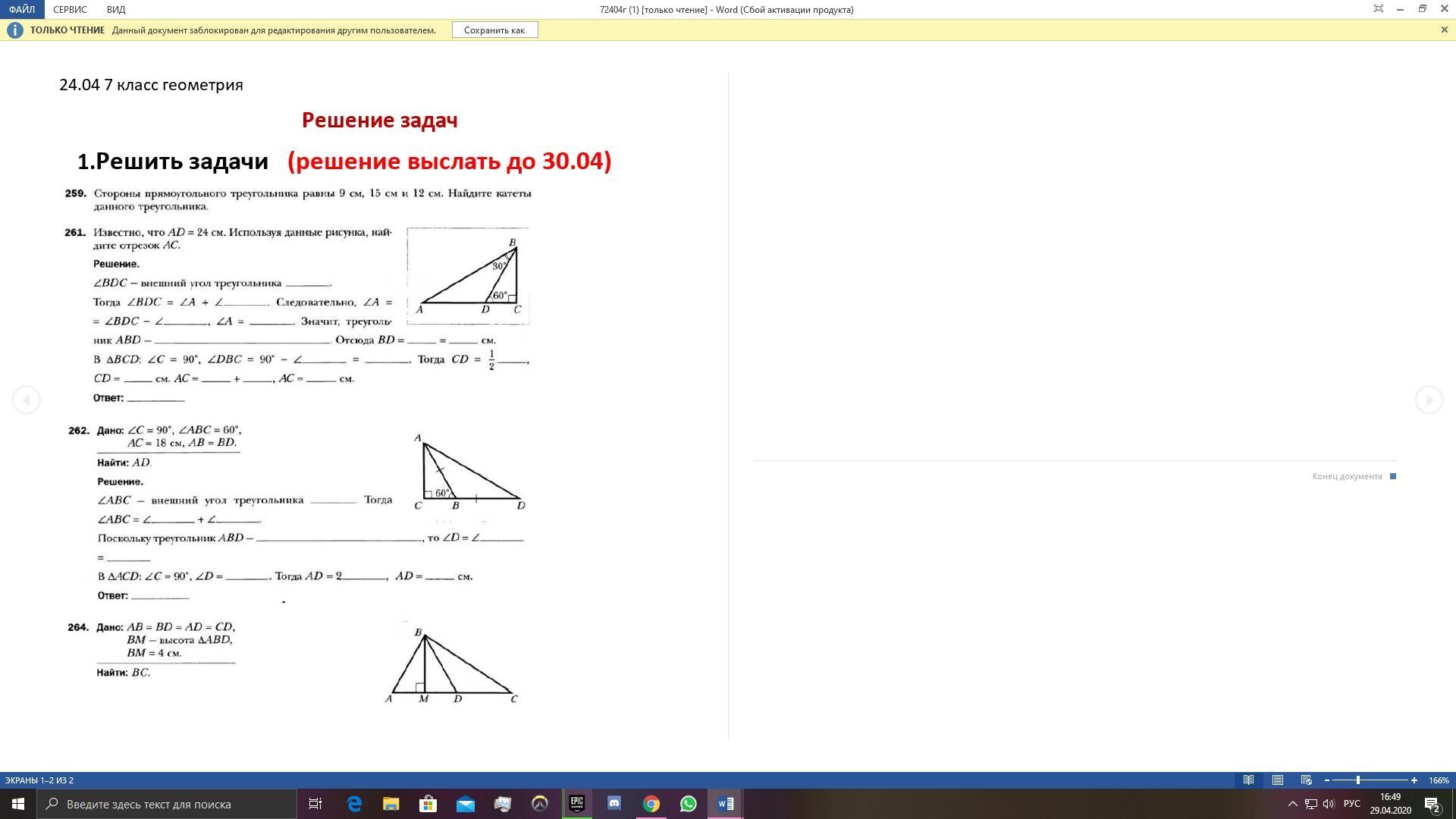Close the read-only notification bar
Screen dimensions: 1456x819
(x=1444, y=30)
